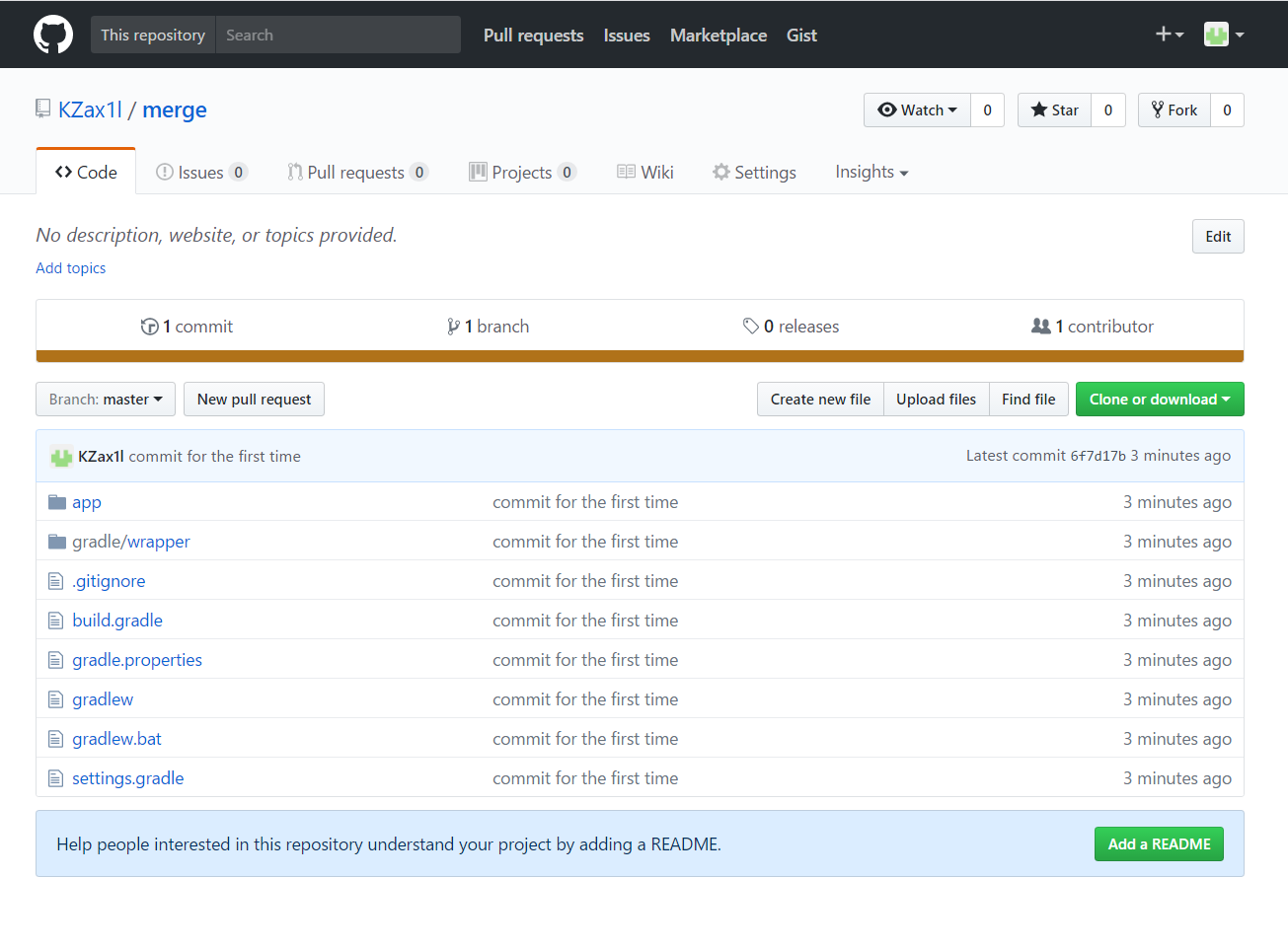Click New pull request button
Image resolution: width=1288 pixels, height=951 pixels.
[254, 399]
